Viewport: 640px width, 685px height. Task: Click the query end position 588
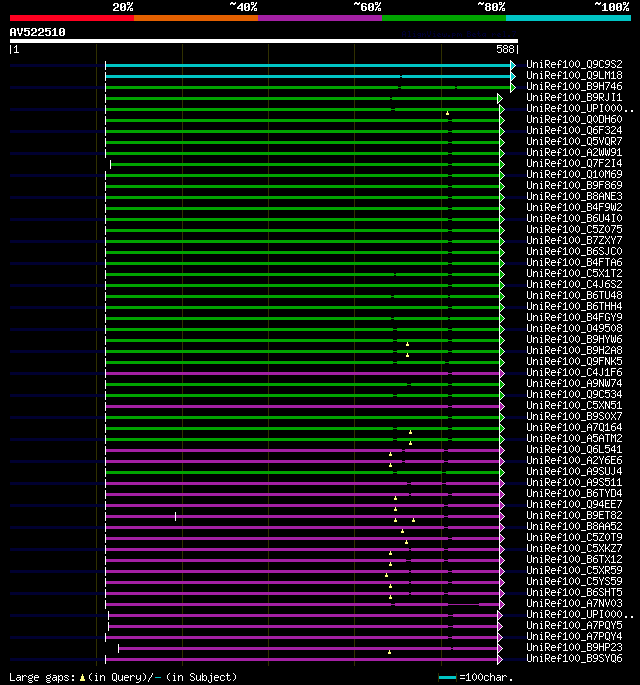point(505,49)
